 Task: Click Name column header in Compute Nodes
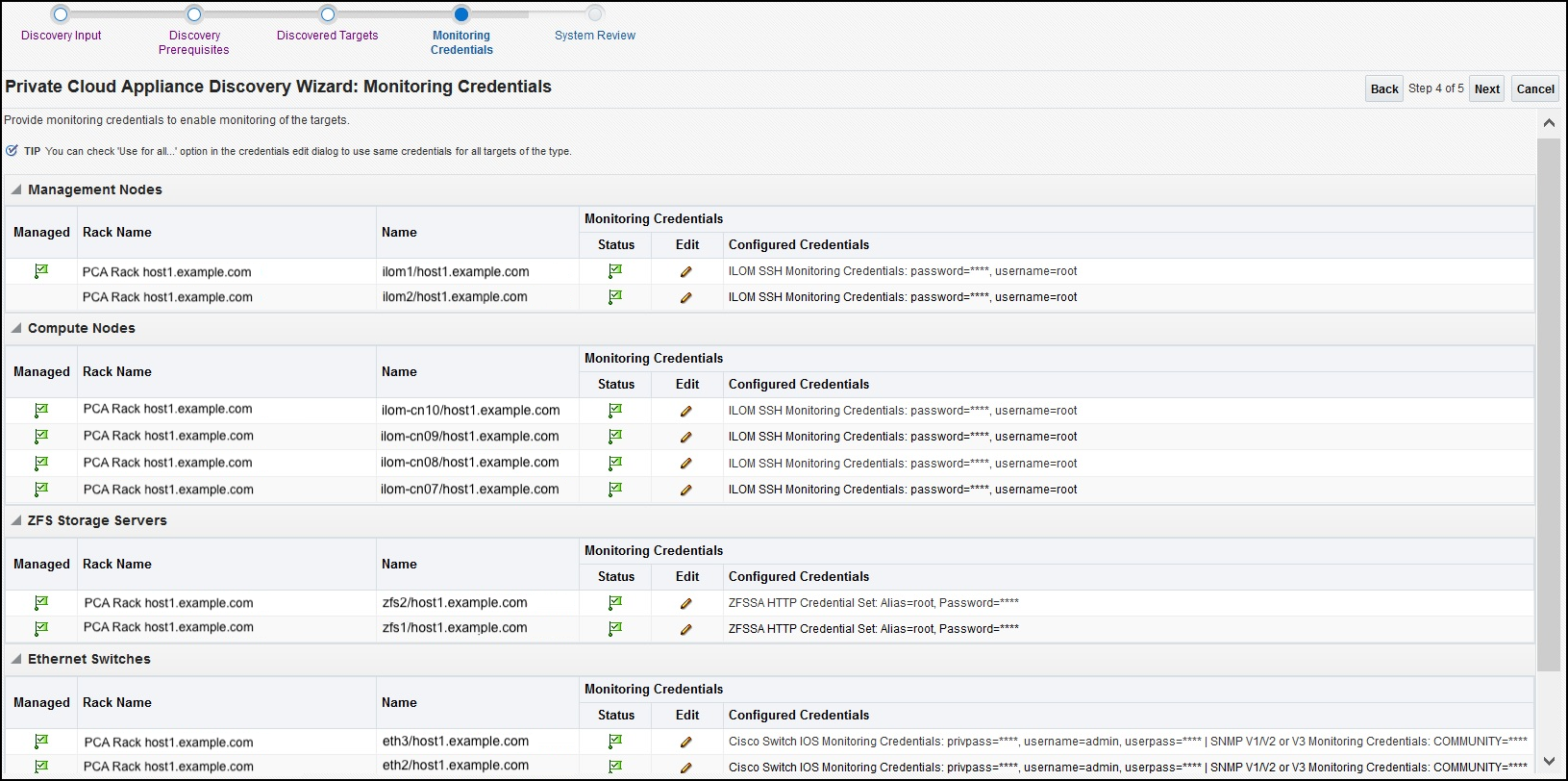(x=399, y=371)
